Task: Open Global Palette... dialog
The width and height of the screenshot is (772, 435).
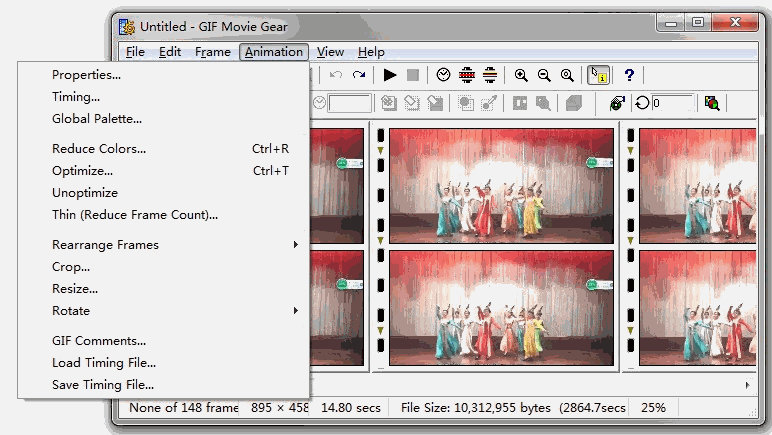Action: click(163, 119)
